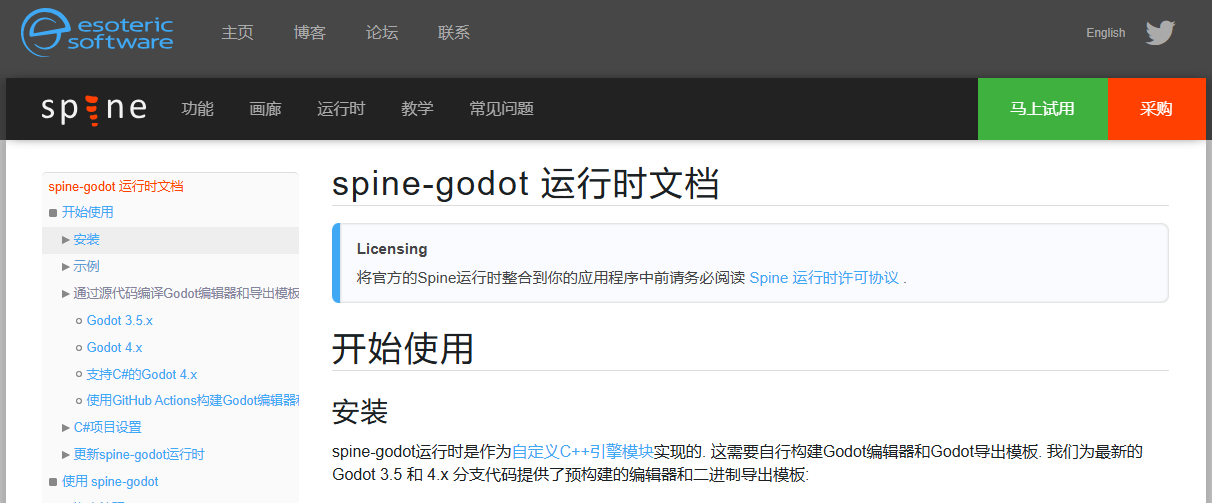1212x503 pixels.
Task: Open the Esoteric Software logo homepage
Action: [x=97, y=31]
